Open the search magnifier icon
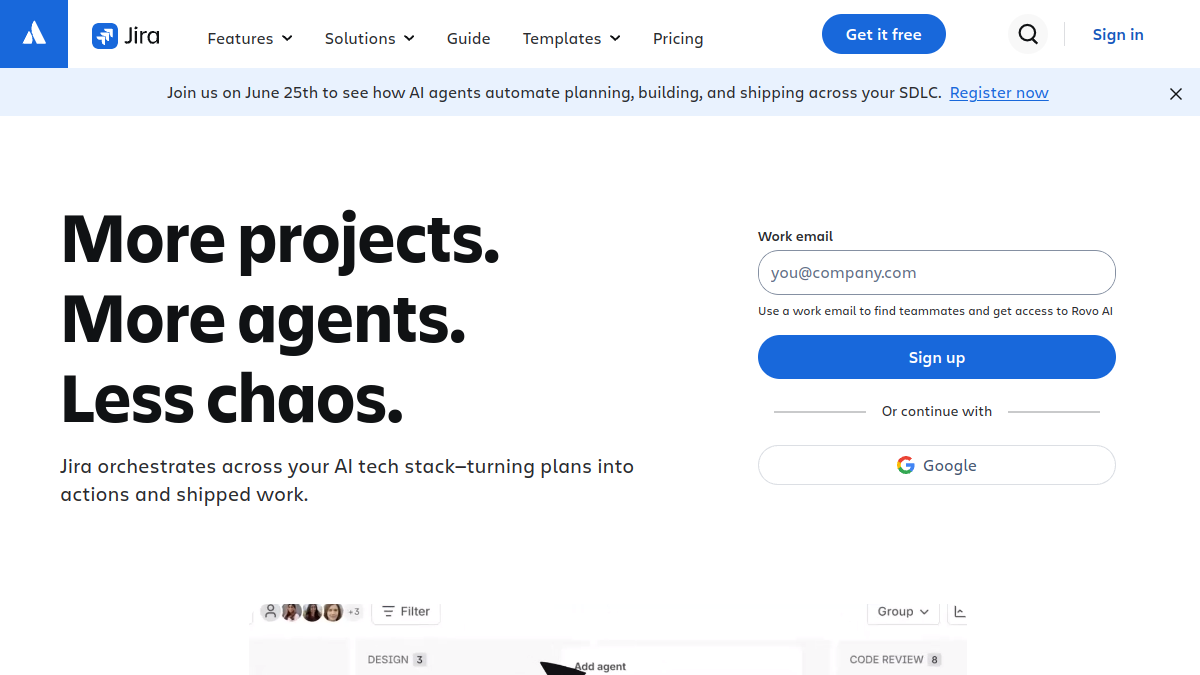Screen dimensions: 1200x675 coord(1028,35)
